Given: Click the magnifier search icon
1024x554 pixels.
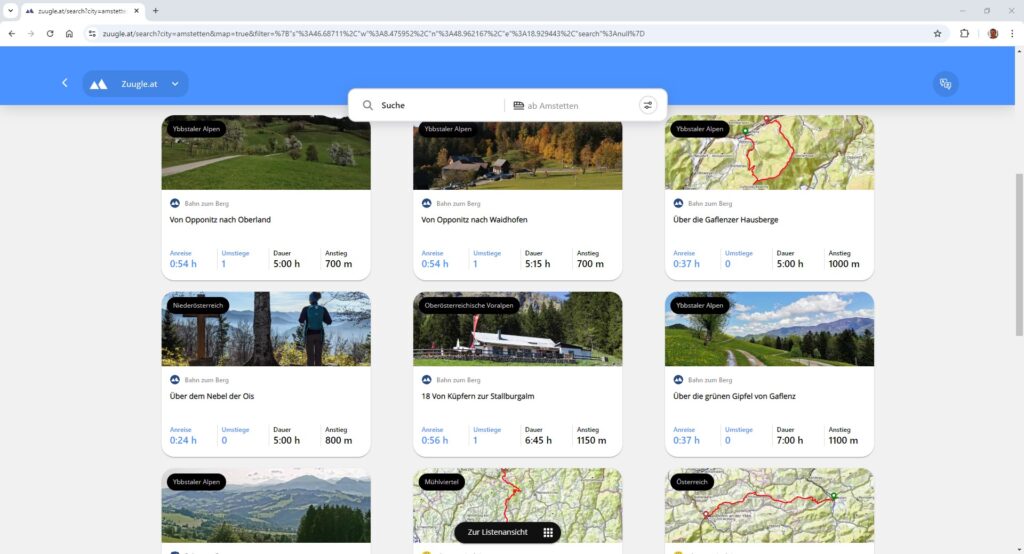Looking at the screenshot, I should pyautogui.click(x=368, y=105).
